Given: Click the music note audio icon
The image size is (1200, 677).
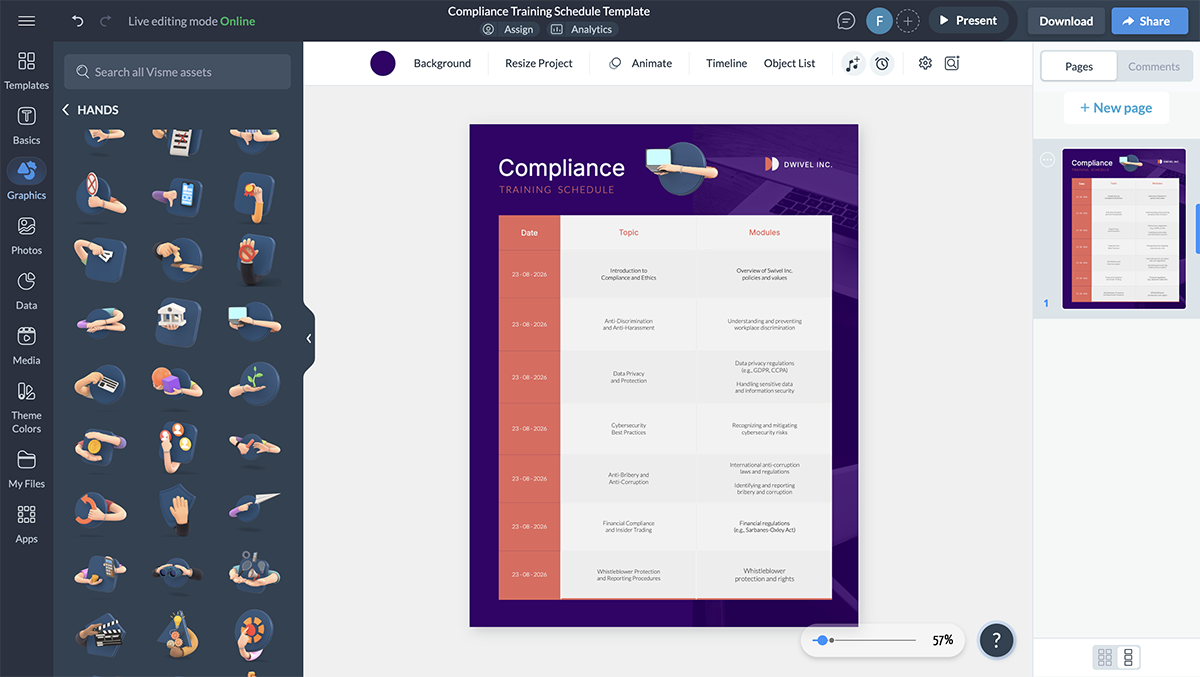Looking at the screenshot, I should (852, 63).
